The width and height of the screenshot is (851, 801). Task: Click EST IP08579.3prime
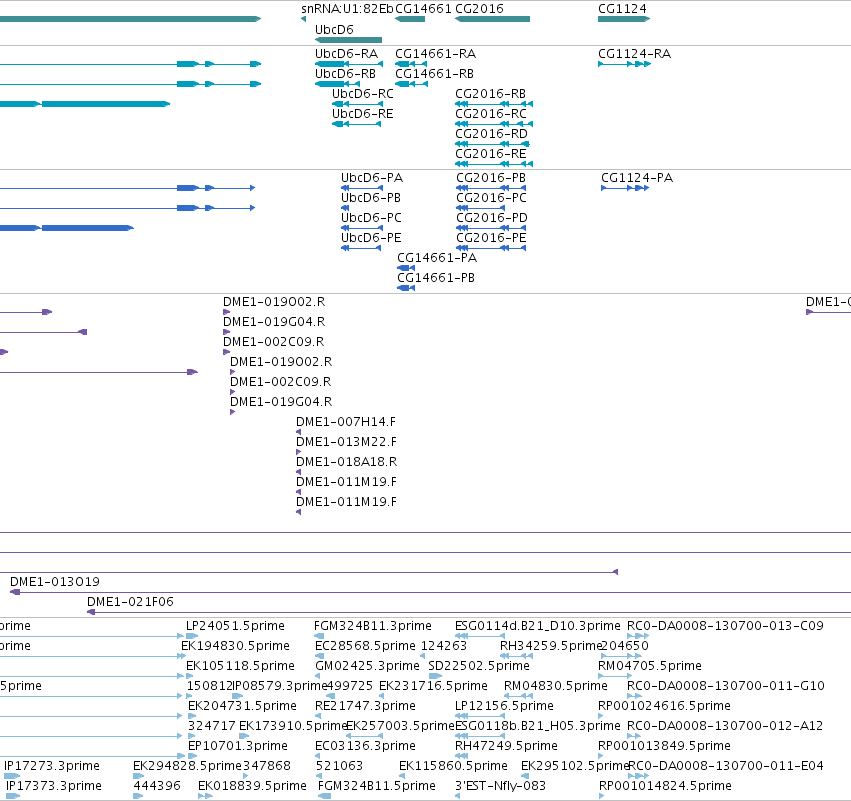tap(237, 697)
